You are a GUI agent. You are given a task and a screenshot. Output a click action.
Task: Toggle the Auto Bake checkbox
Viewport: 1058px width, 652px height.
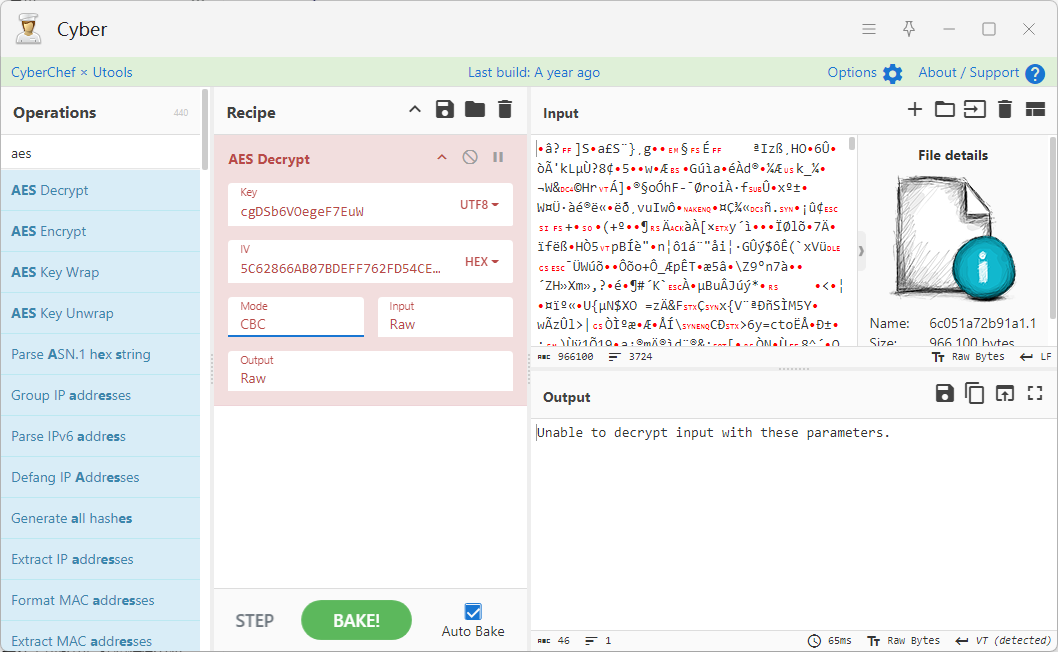tap(473, 612)
